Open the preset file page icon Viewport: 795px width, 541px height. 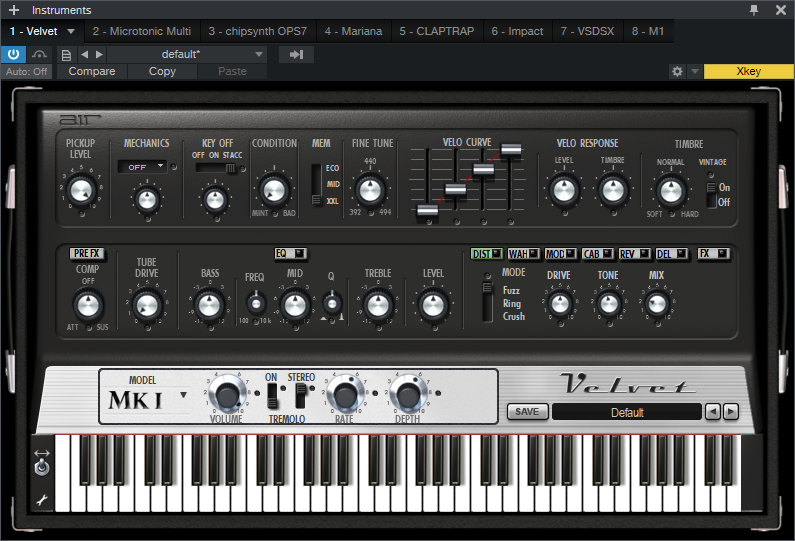(x=66, y=55)
